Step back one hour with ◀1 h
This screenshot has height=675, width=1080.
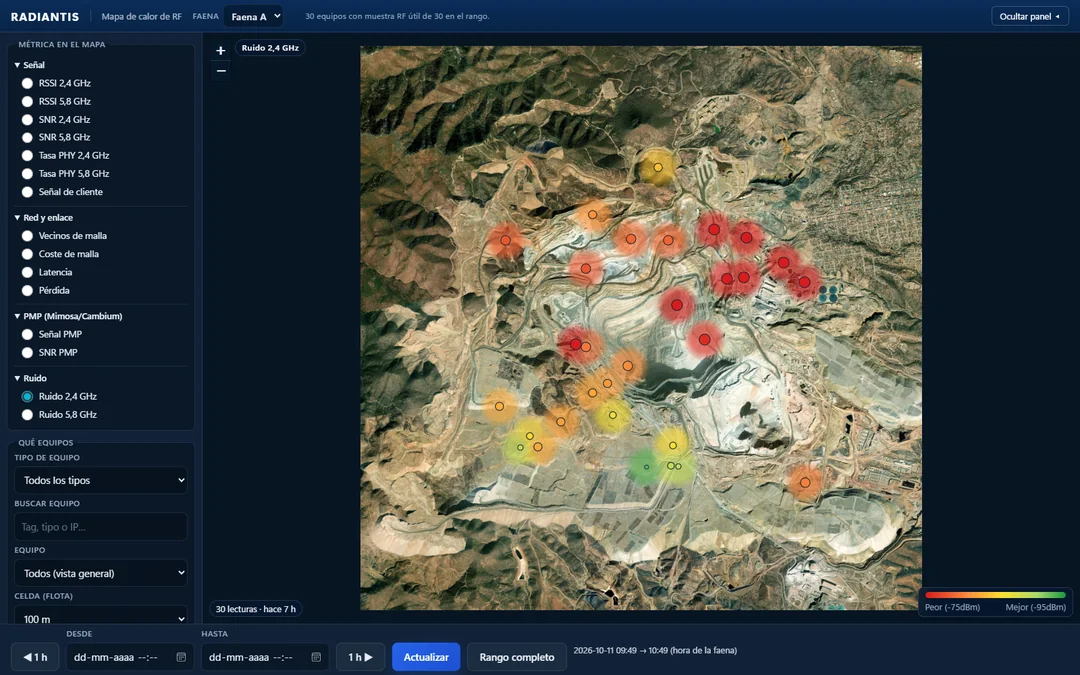[x=35, y=657]
